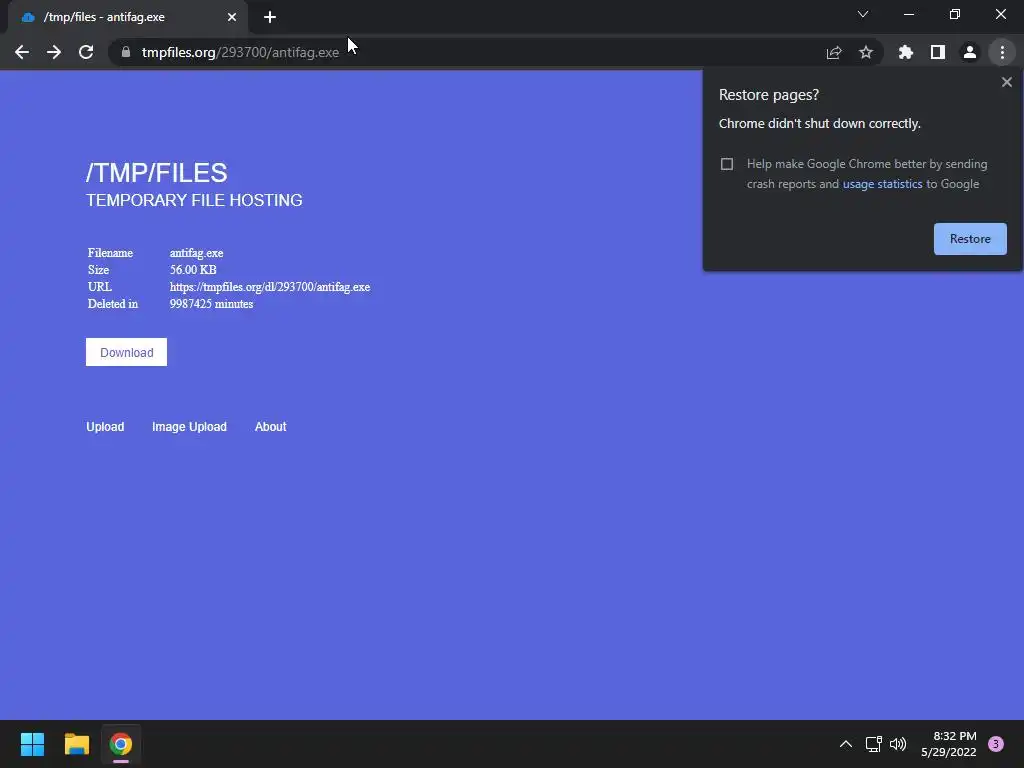This screenshot has width=1024, height=768.
Task: View site info via the padlock icon
Action: [x=126, y=52]
